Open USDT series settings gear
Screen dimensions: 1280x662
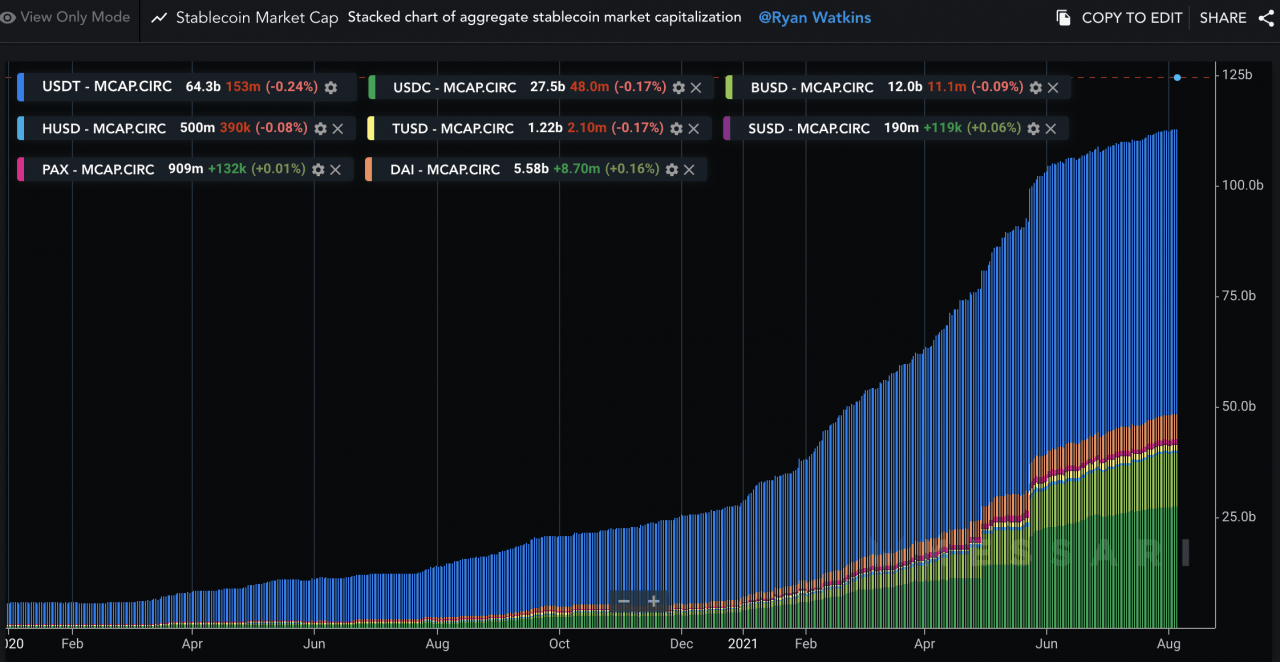pyautogui.click(x=330, y=87)
